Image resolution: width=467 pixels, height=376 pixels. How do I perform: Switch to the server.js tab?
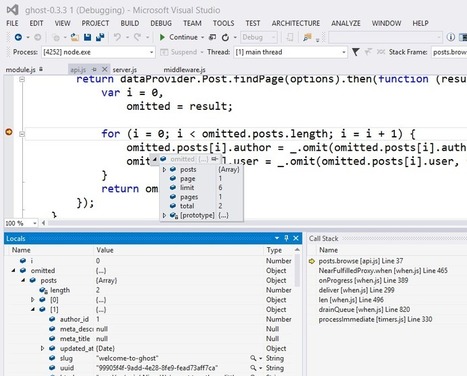(x=125, y=70)
